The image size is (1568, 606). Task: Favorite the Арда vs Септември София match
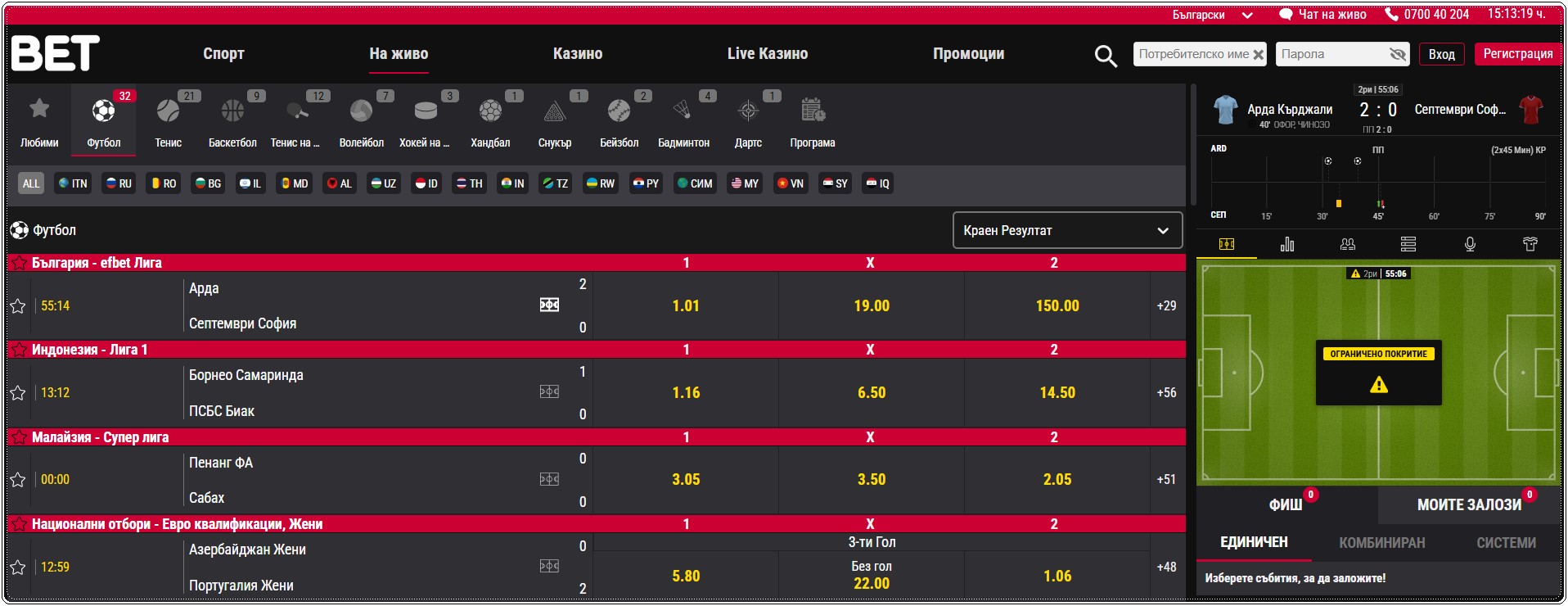[x=18, y=306]
